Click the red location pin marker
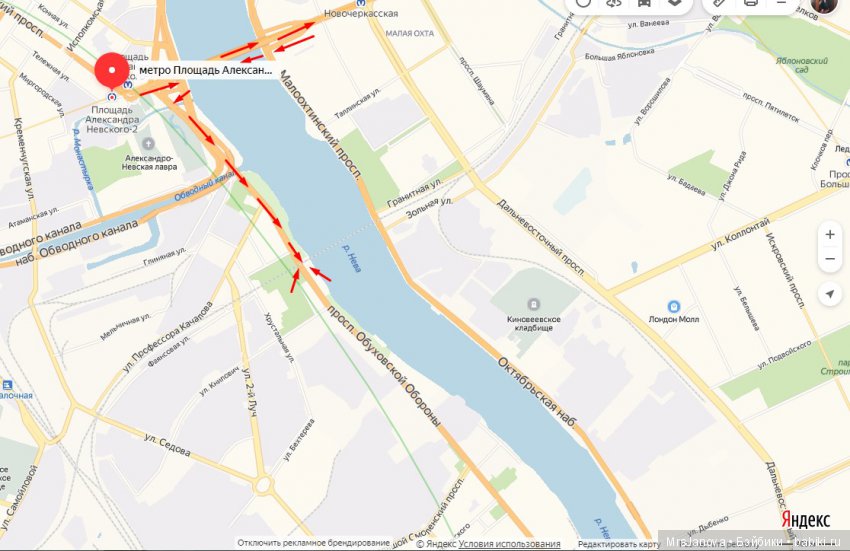The width and height of the screenshot is (850, 551). [x=112, y=71]
